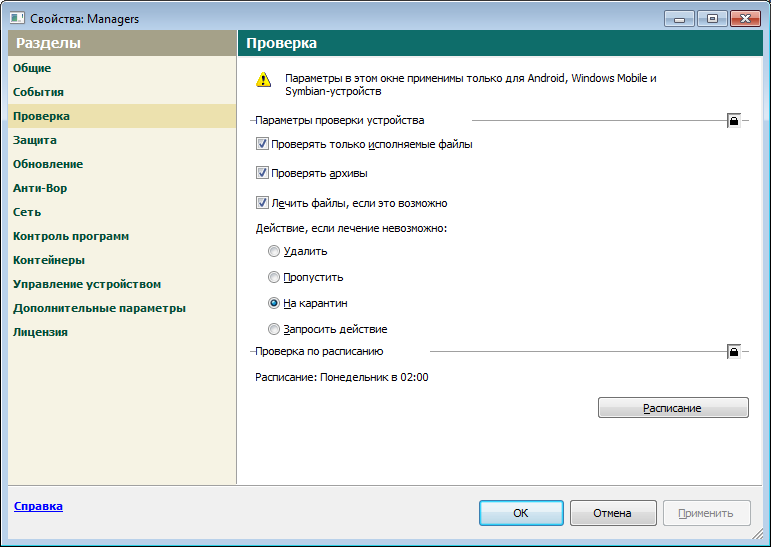This screenshot has width=771, height=547.
Task: Click the Применить button
Action: coord(707,513)
